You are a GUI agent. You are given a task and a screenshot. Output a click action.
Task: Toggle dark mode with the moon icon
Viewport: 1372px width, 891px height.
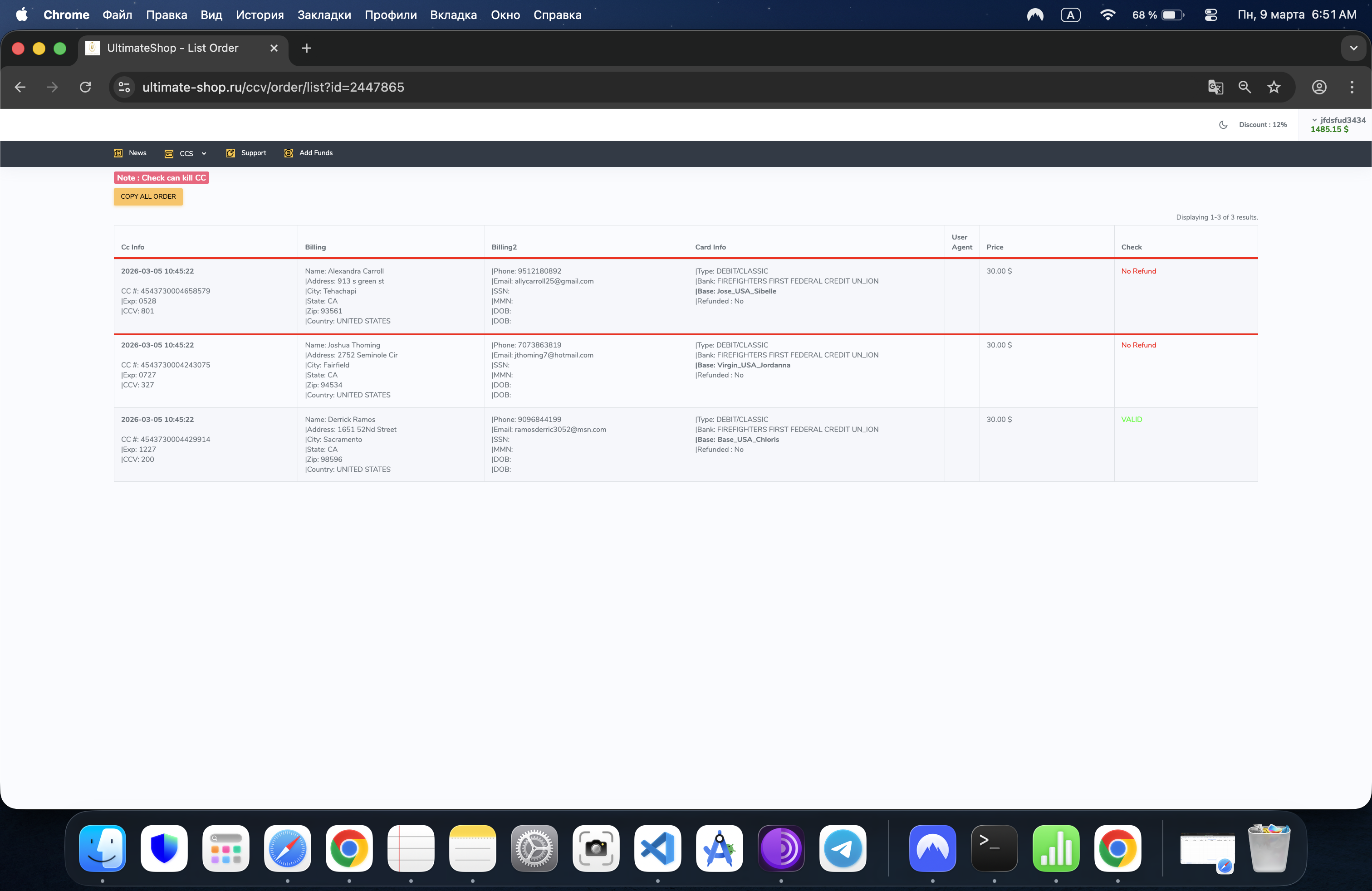tap(1223, 124)
